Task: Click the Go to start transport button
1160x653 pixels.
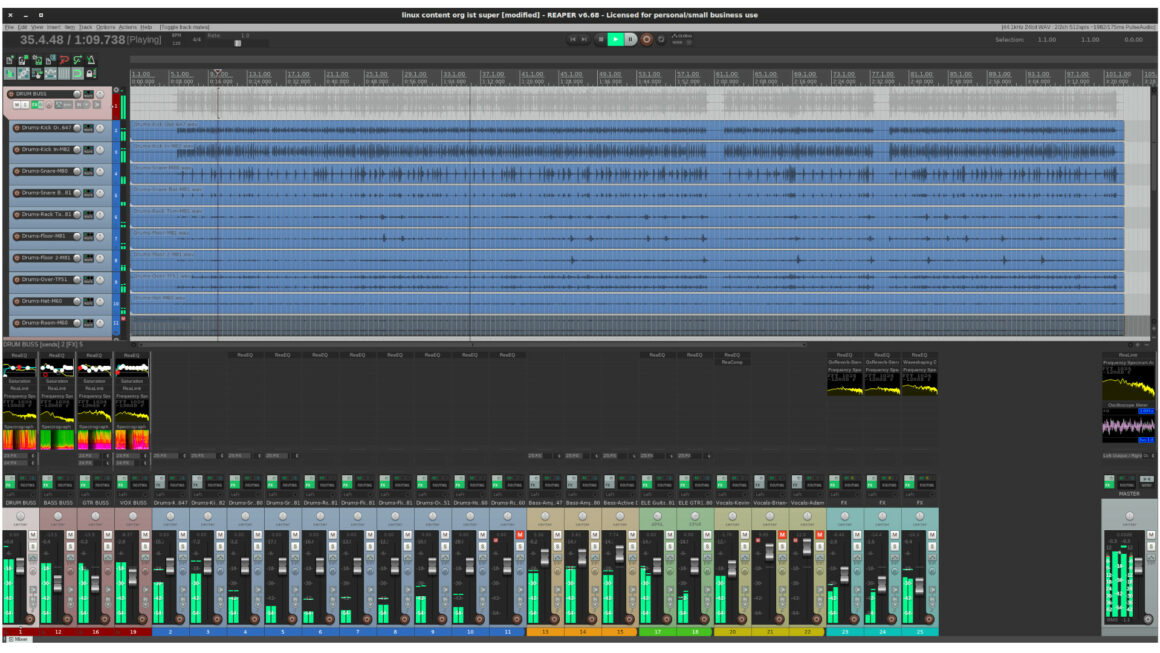Action: pos(573,39)
